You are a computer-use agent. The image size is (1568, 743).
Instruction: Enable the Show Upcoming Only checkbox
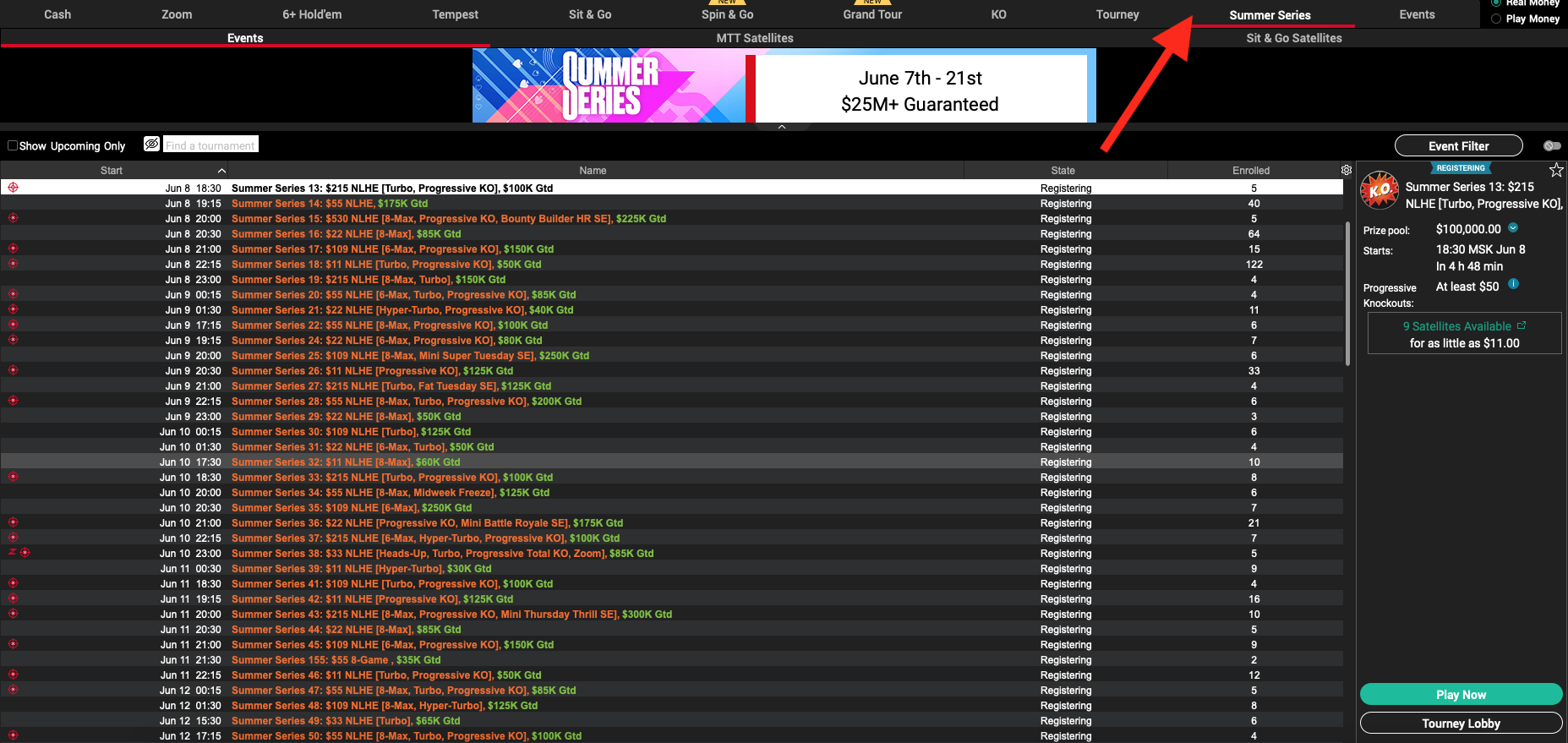click(13, 145)
